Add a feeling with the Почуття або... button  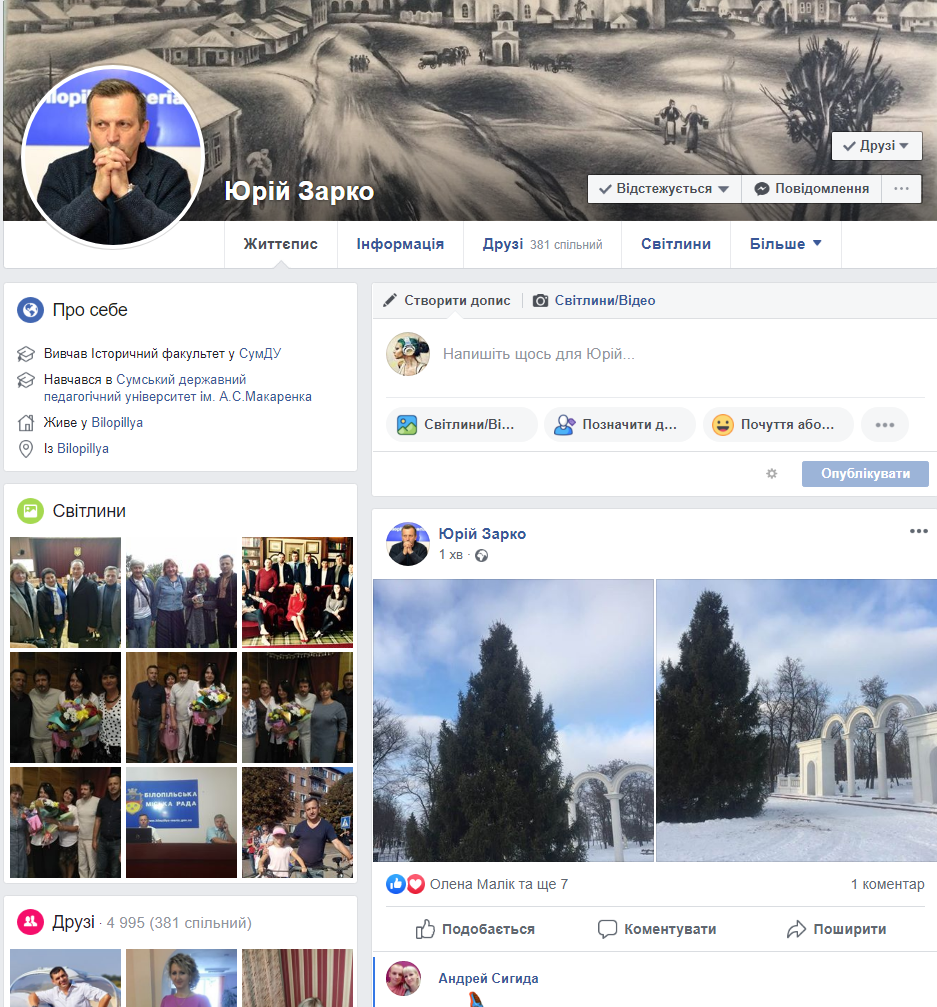tap(778, 425)
